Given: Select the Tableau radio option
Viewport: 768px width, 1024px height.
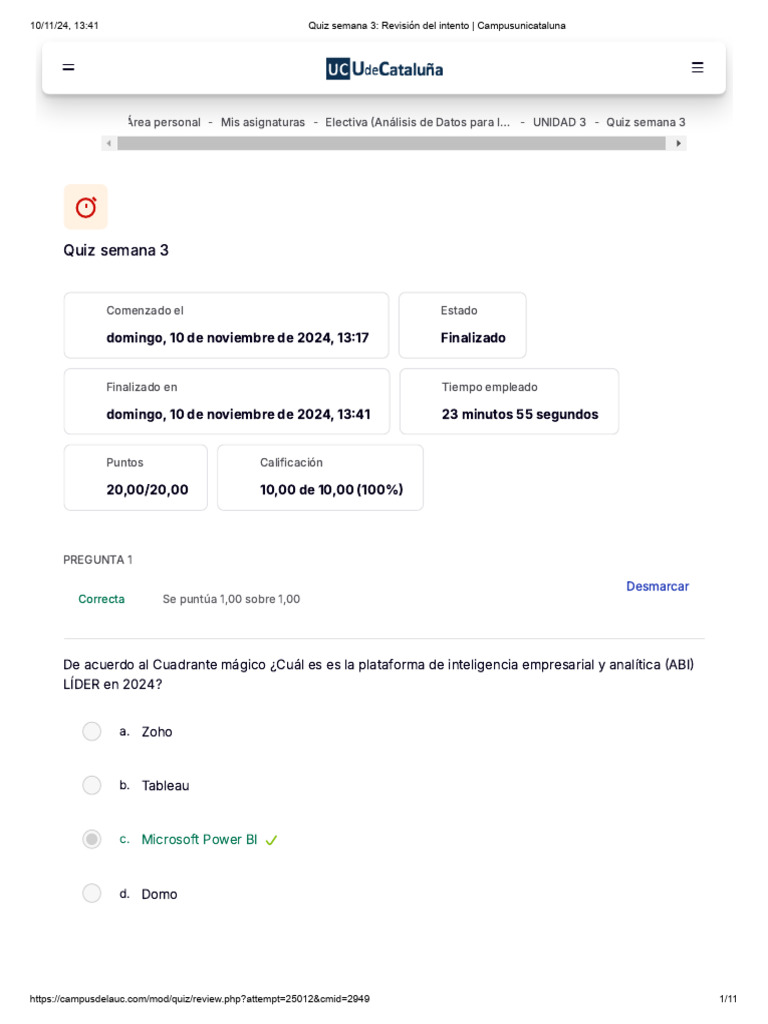Looking at the screenshot, I should [92, 785].
